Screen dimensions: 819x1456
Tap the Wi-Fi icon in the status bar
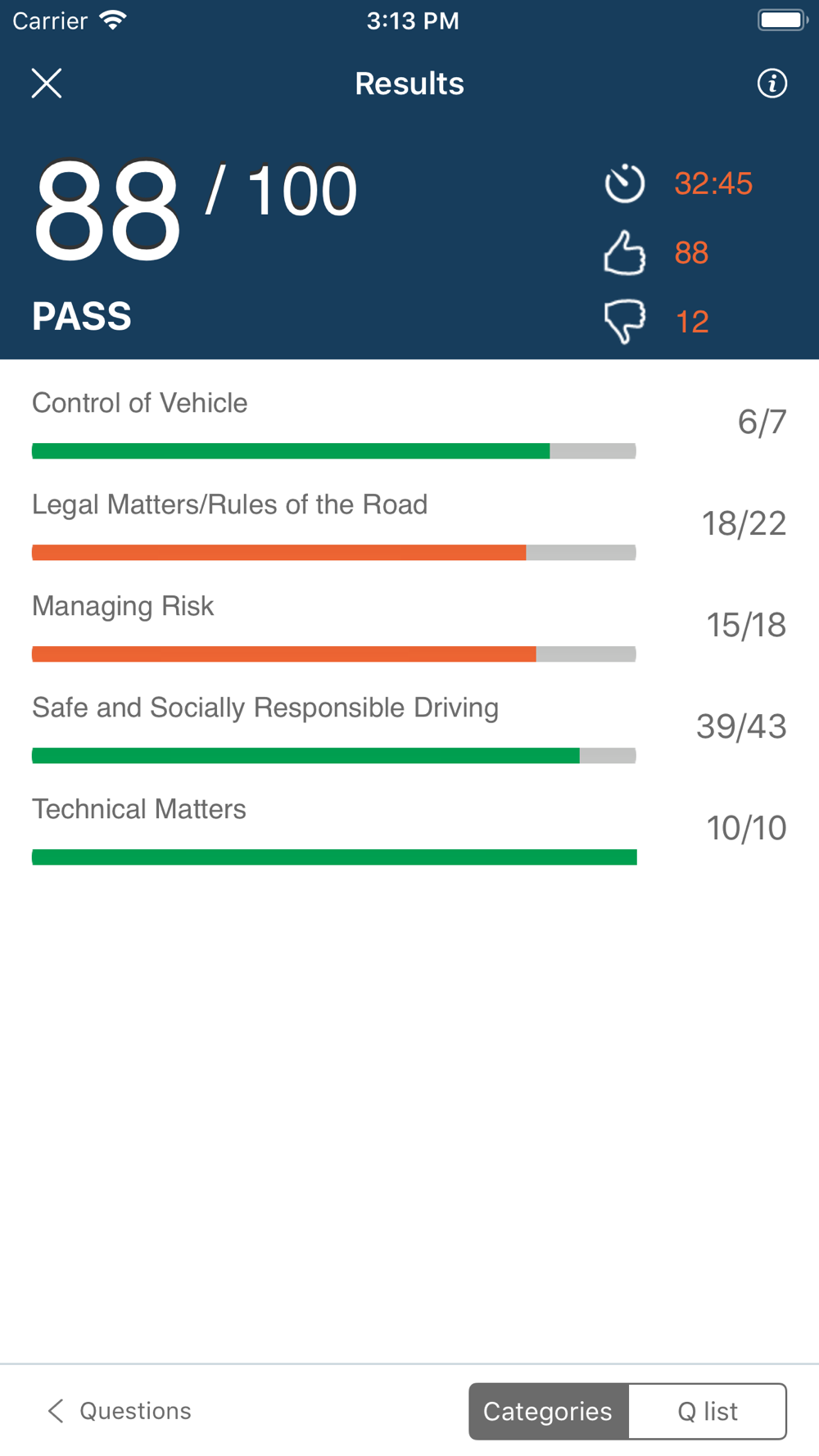point(113,20)
